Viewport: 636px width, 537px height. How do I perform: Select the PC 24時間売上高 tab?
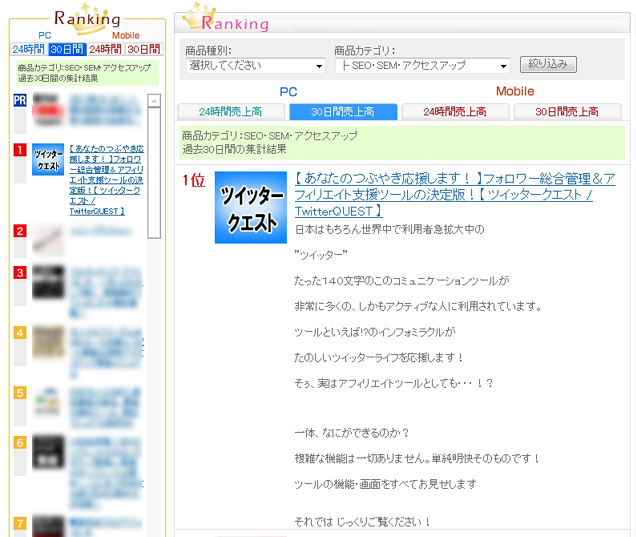[231, 112]
